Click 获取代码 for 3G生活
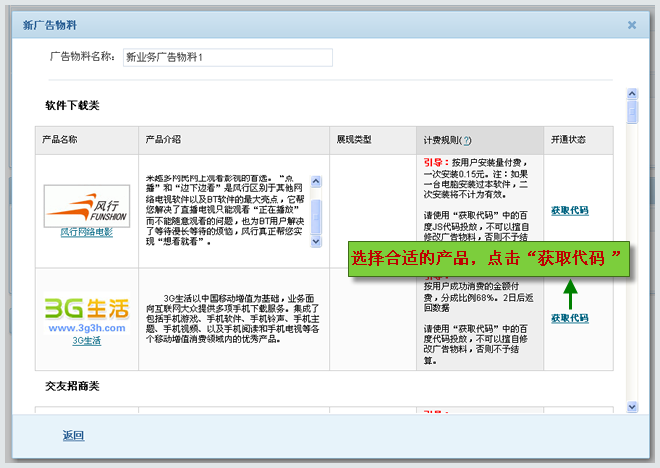 pos(570,318)
